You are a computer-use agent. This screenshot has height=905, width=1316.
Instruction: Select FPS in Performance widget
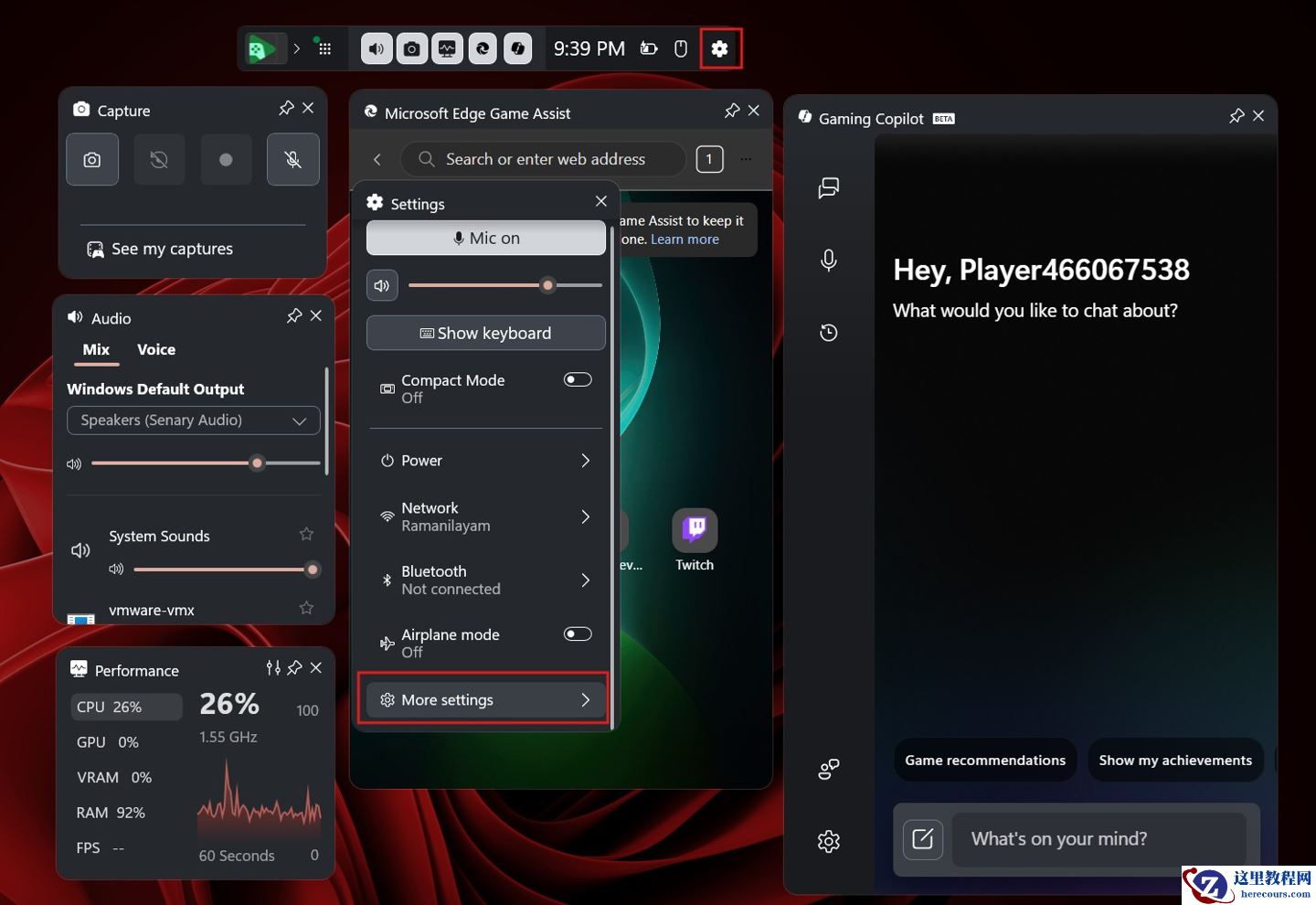[126, 848]
